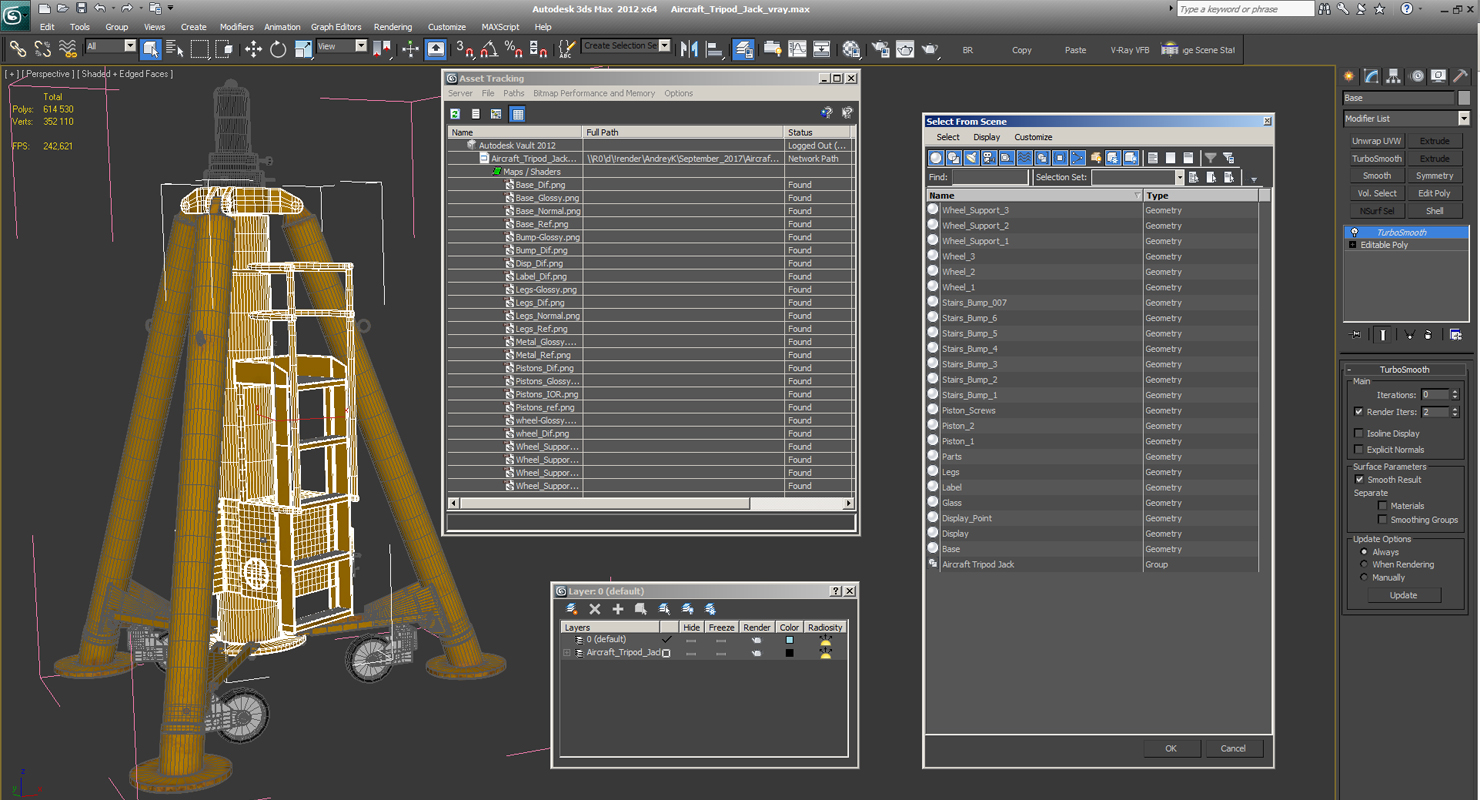Click the Unwrap UVW modifier button
The height and width of the screenshot is (800, 1480).
pyautogui.click(x=1377, y=141)
